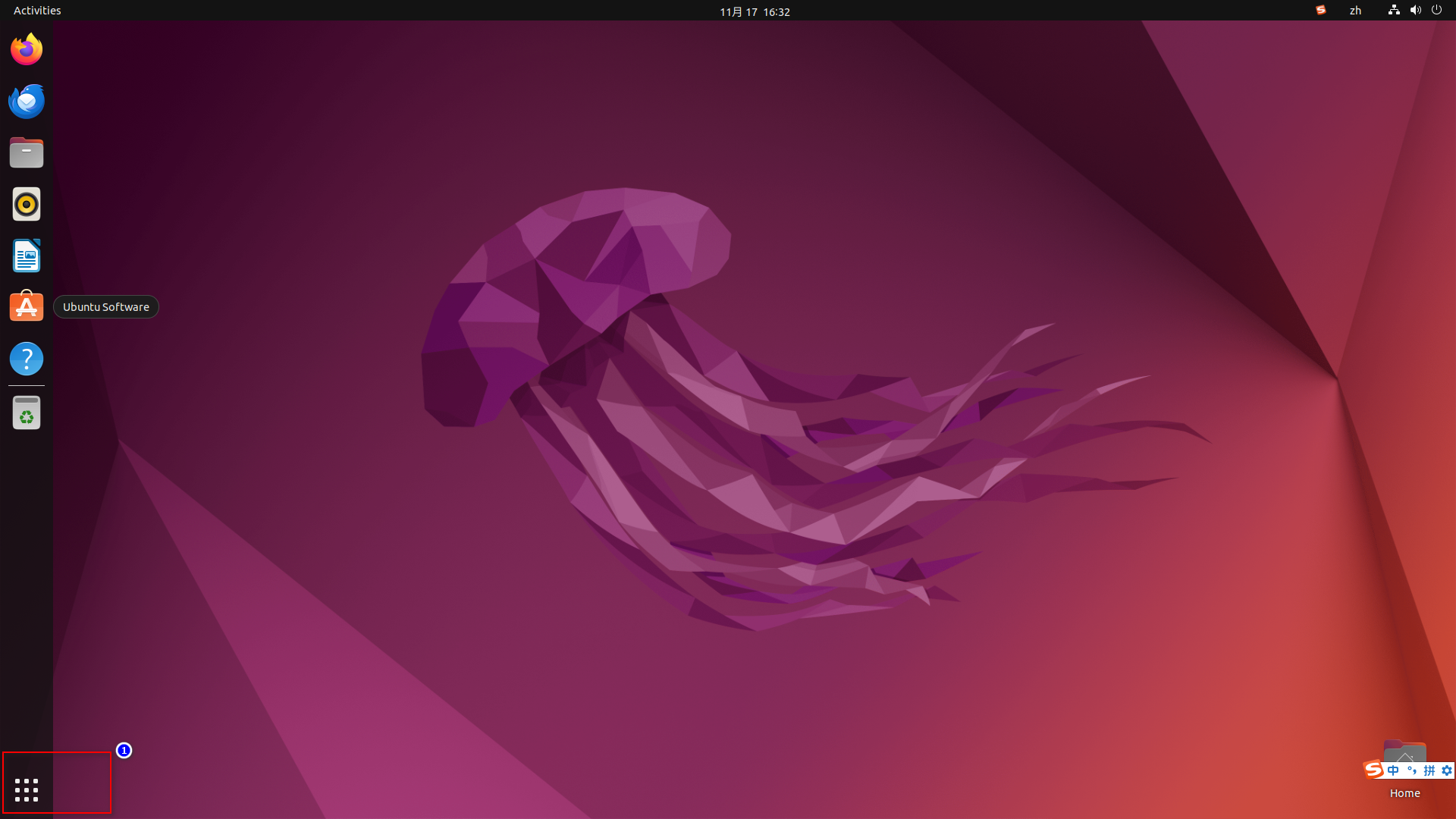Click the network icon in top bar
Image resolution: width=1456 pixels, height=819 pixels.
[x=1394, y=11]
